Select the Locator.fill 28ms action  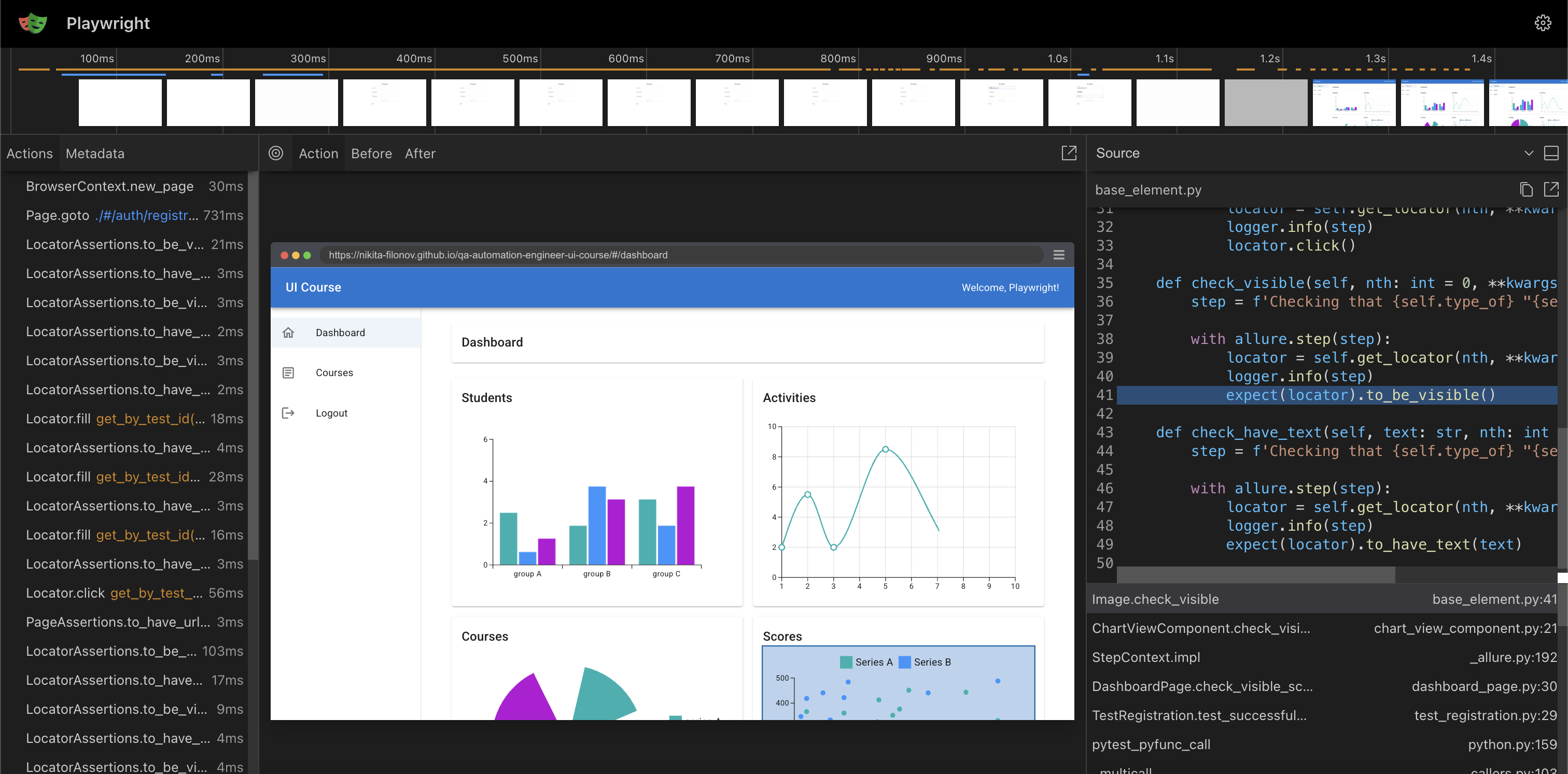tap(125, 477)
